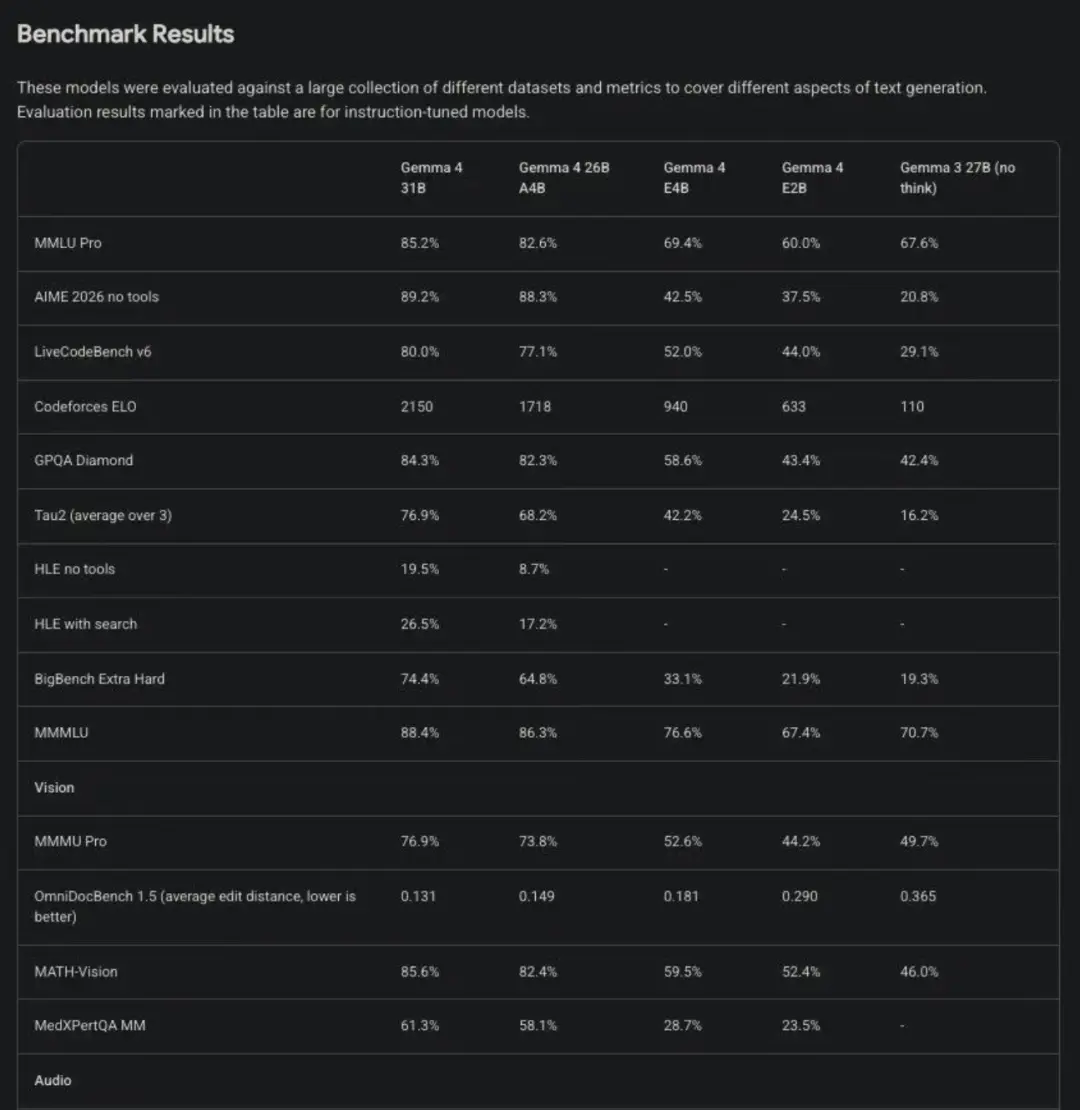Click the 2150 Codeforces ELO score cell

click(x=417, y=407)
